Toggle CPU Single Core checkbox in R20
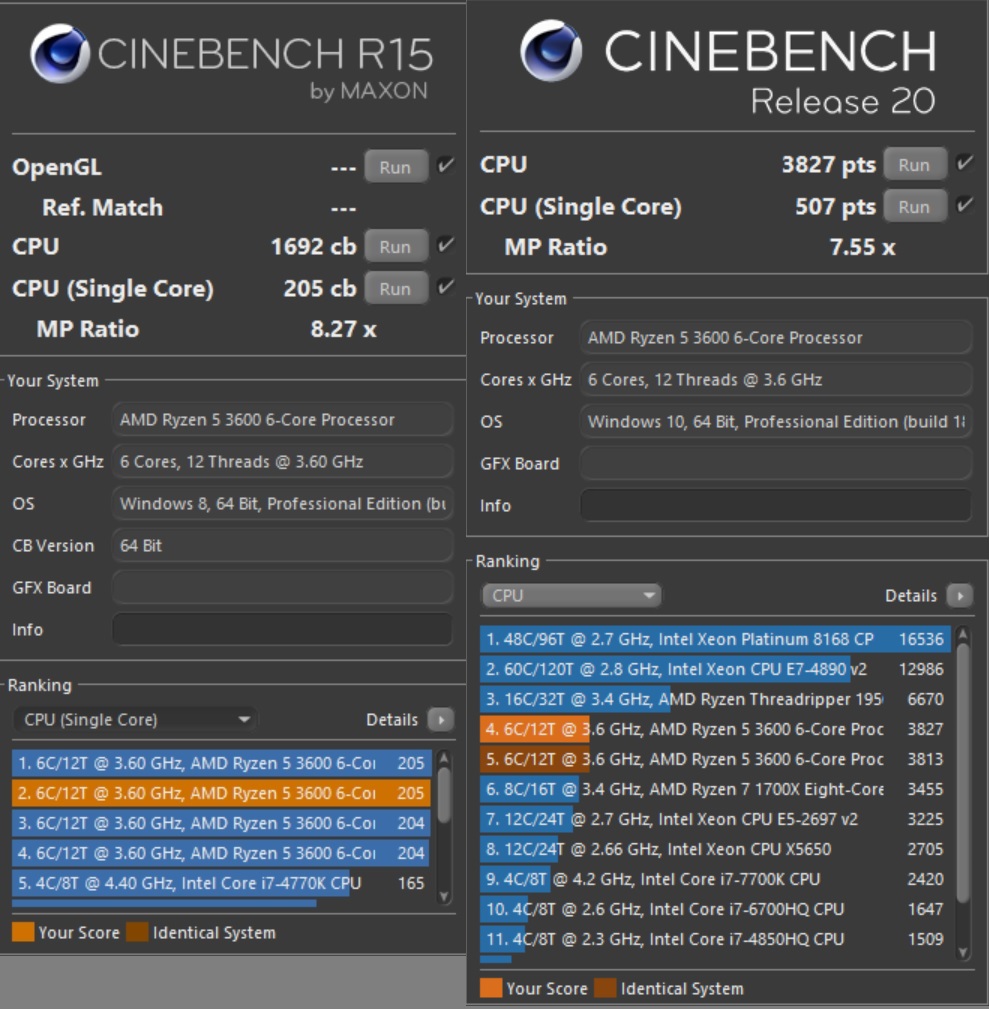This screenshot has height=1009, width=989. 964,205
